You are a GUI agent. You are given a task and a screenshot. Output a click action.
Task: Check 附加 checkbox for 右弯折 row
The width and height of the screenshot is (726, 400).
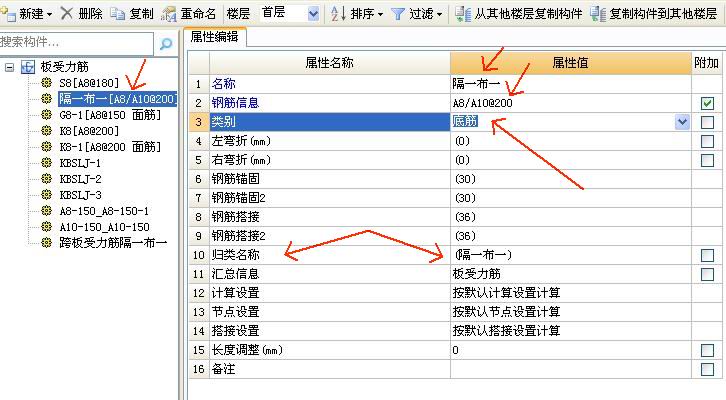707,160
